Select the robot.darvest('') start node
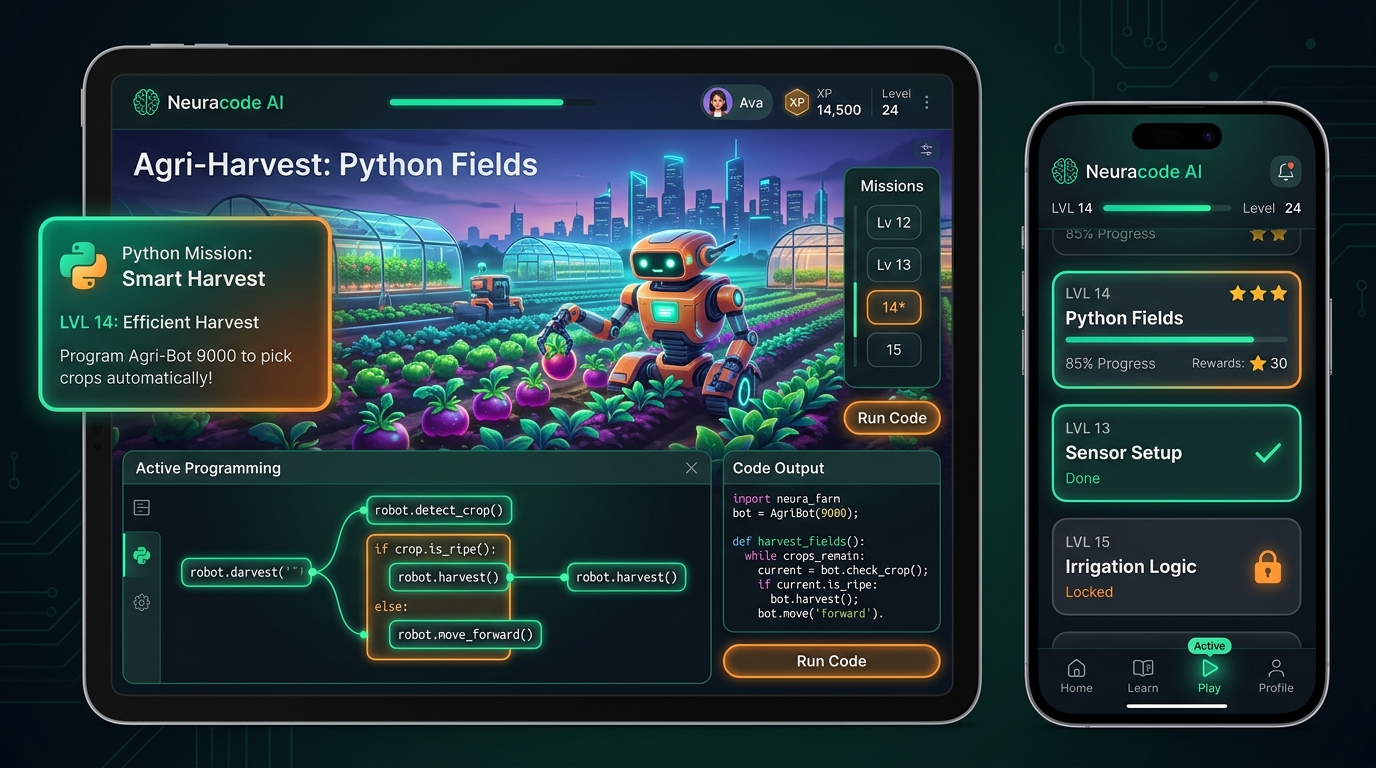Screen dimensions: 1376x768 [x=247, y=572]
